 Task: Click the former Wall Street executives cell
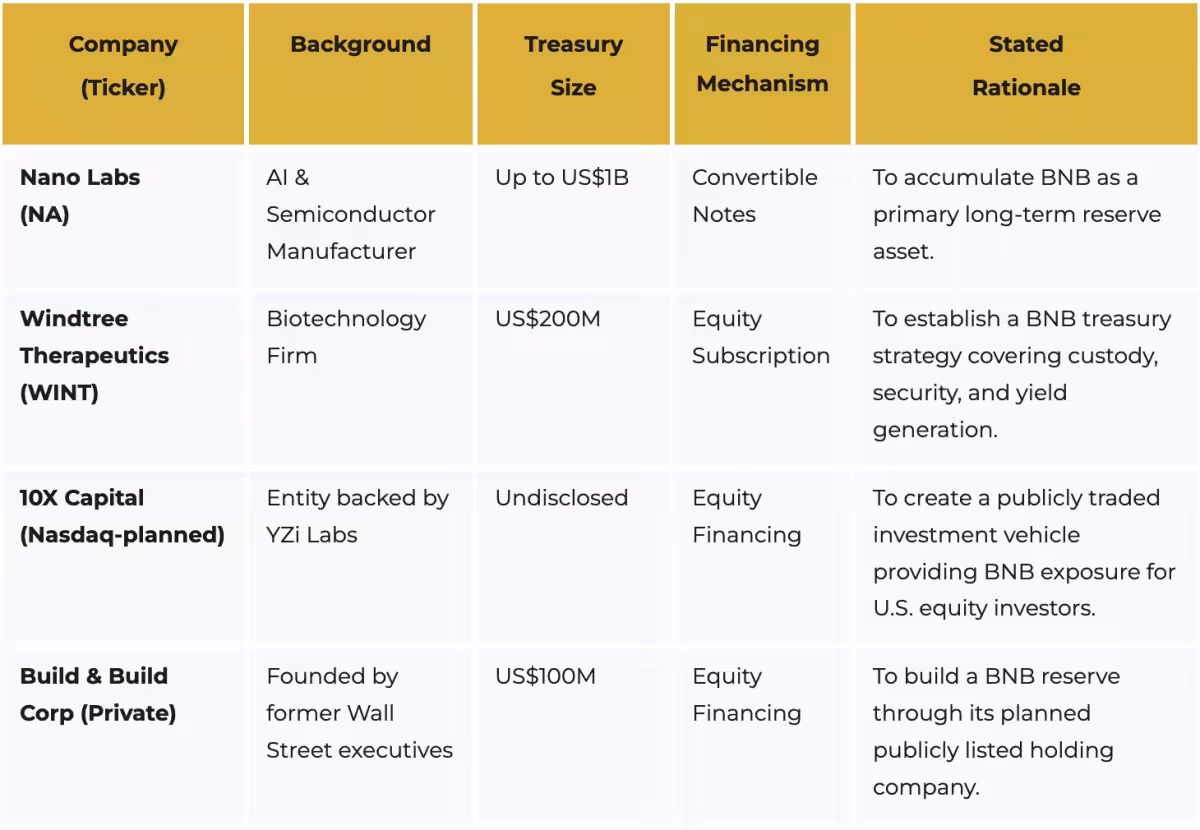[x=359, y=713]
